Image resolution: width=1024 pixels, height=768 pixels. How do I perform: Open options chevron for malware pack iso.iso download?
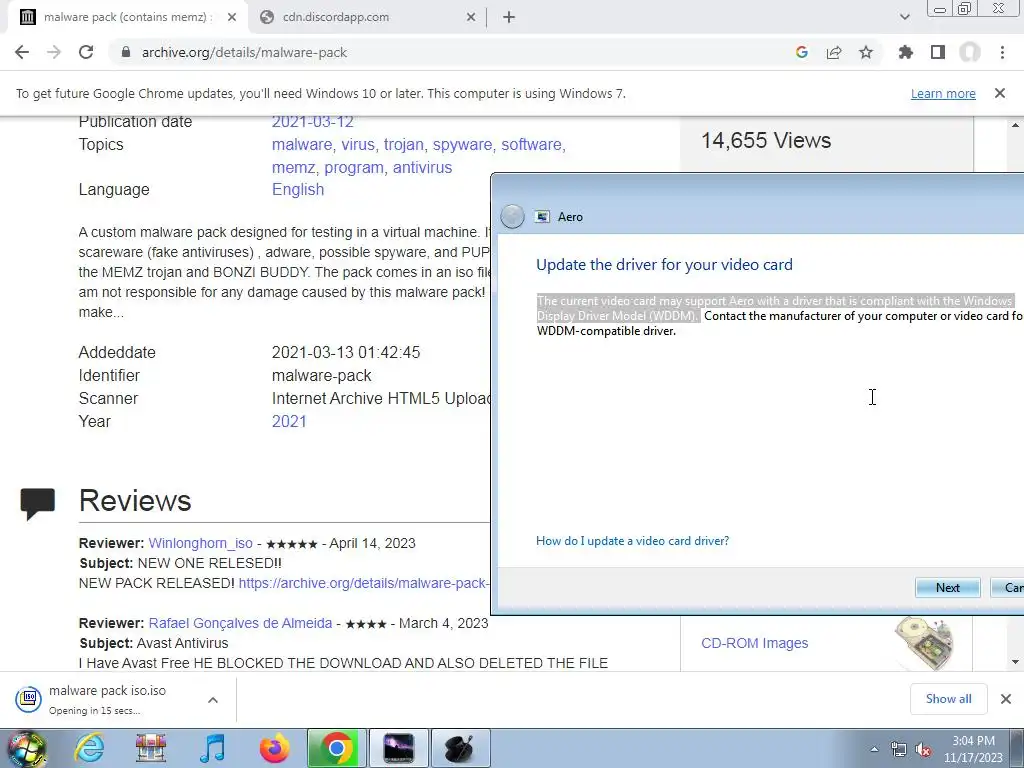[213, 699]
